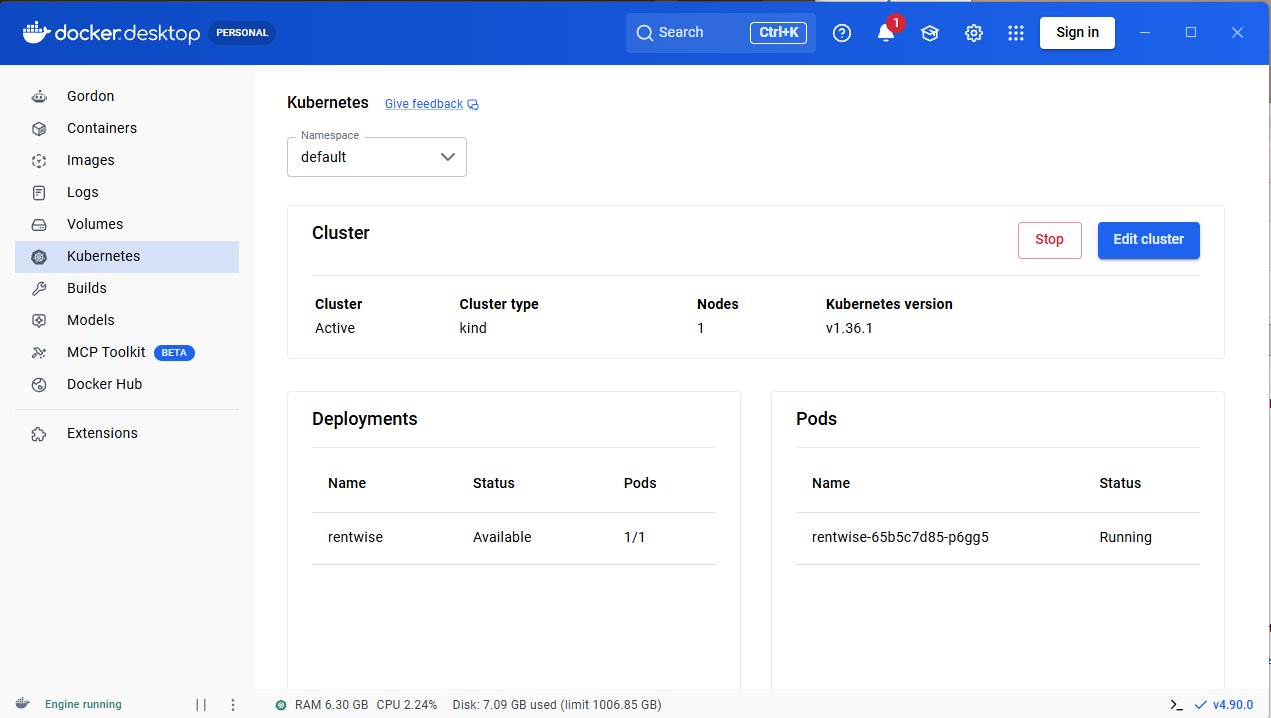Viewport: 1271px width, 718px height.
Task: Click the Docker Desktop whale logo
Action: coord(35,32)
